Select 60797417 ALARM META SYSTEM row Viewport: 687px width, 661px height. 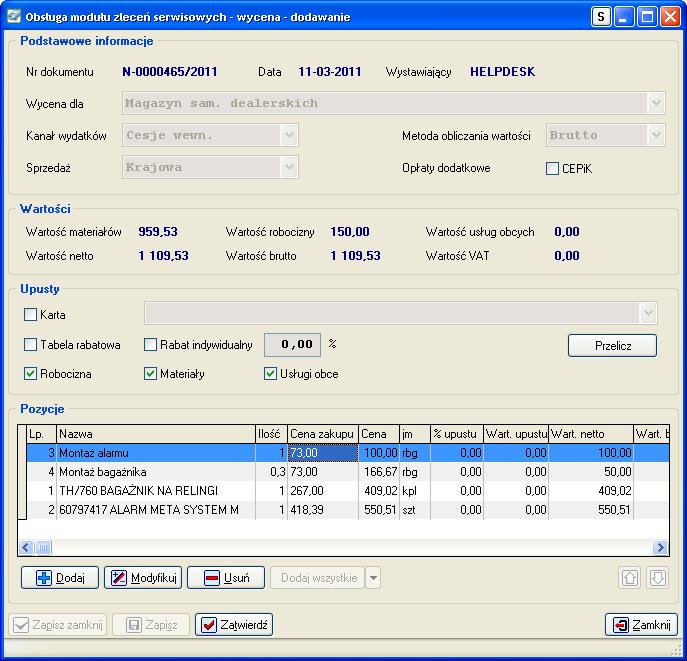coord(348,510)
